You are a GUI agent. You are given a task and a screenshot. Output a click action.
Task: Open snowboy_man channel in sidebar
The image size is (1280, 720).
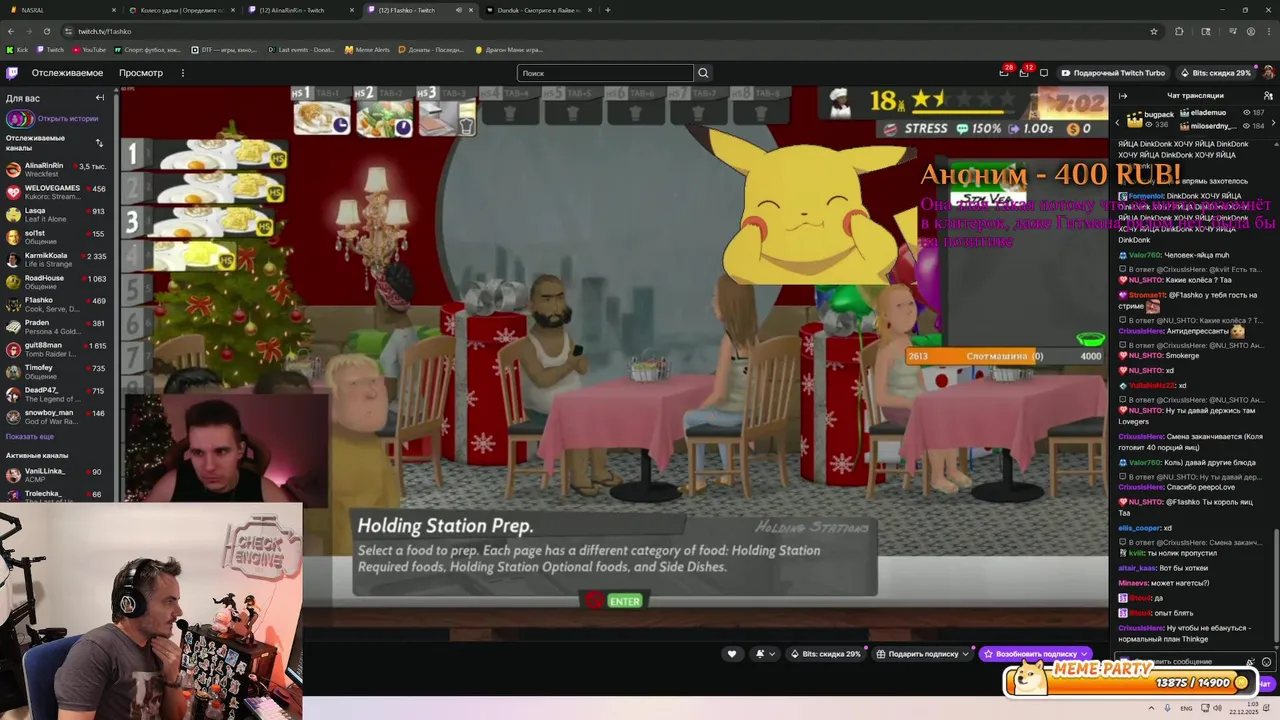[59, 416]
